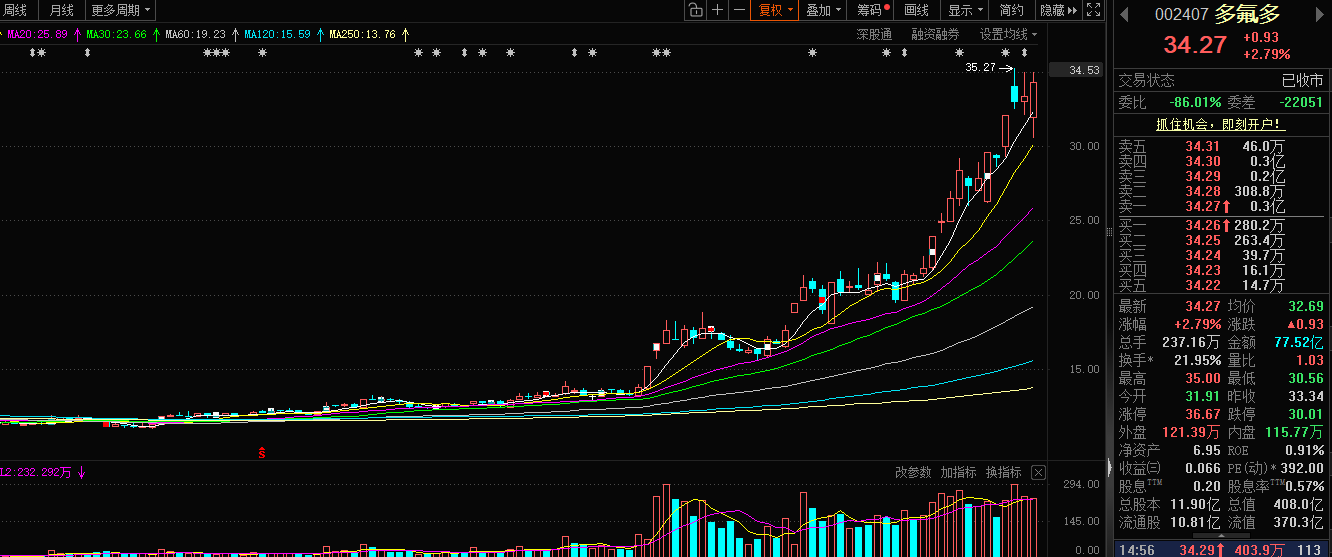The width and height of the screenshot is (1332, 557).
Task: Click 加指标 to add an indicator
Action: [x=958, y=472]
